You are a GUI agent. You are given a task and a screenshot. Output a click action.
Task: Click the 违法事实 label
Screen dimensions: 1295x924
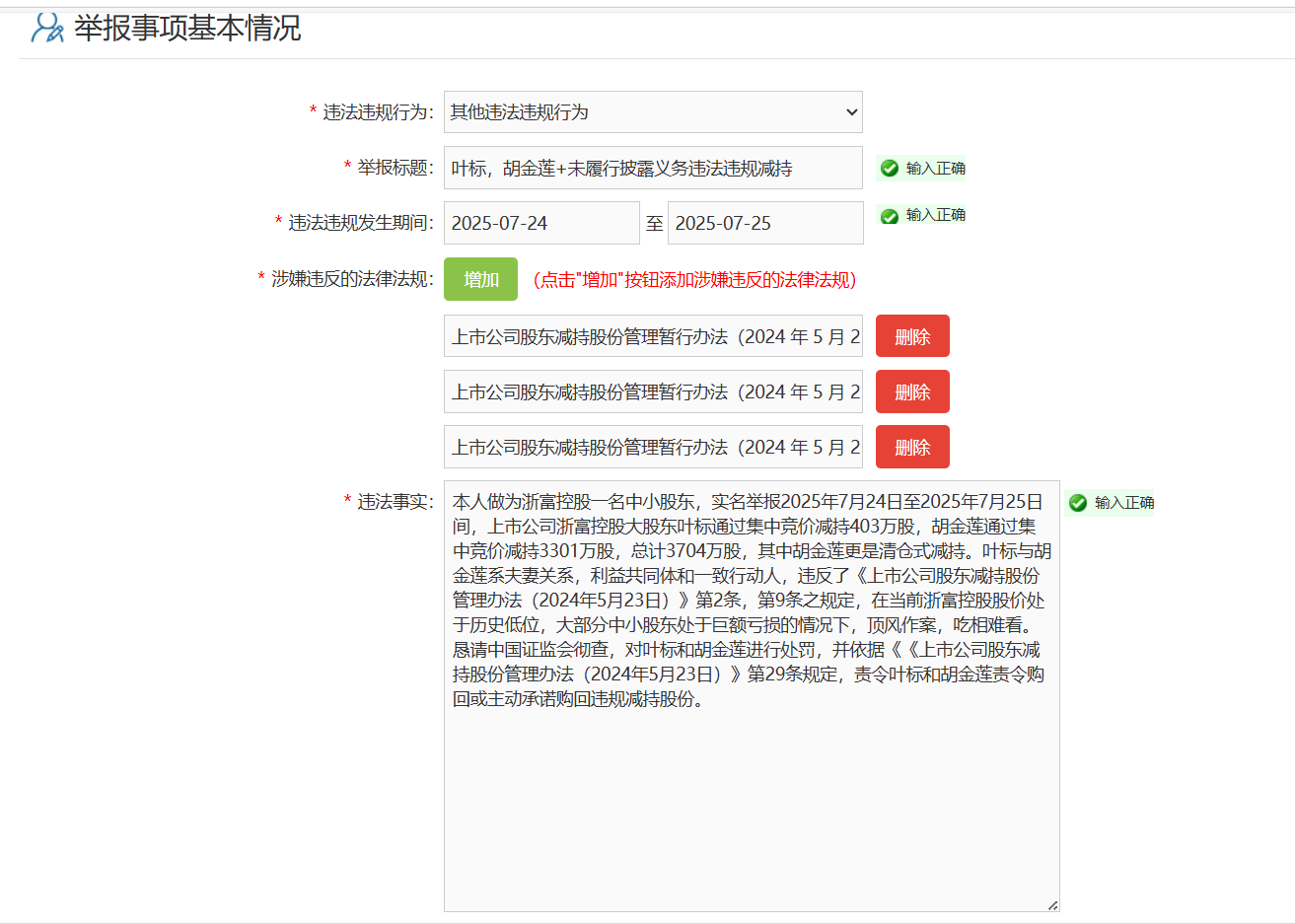click(396, 502)
